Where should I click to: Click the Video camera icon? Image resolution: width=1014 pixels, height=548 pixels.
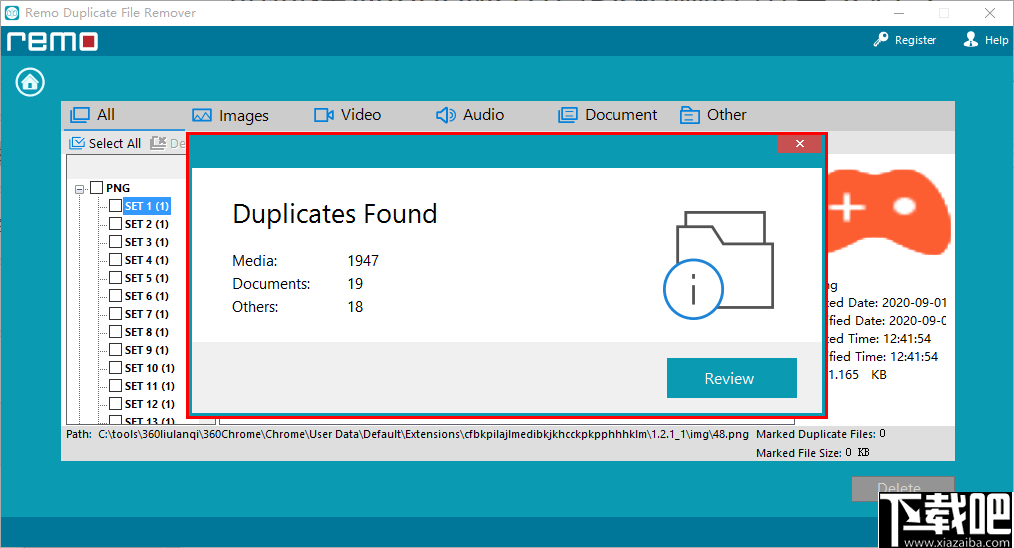point(324,115)
